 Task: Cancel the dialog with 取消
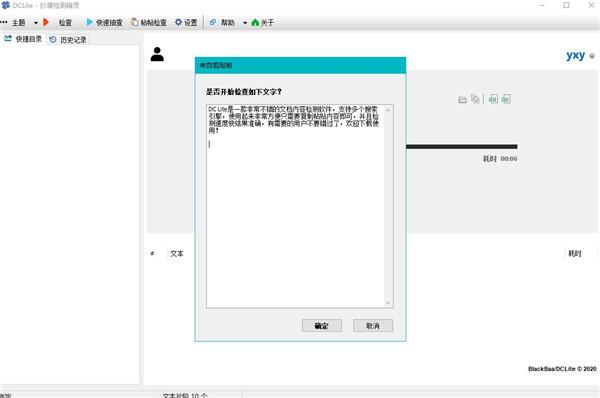pos(373,326)
